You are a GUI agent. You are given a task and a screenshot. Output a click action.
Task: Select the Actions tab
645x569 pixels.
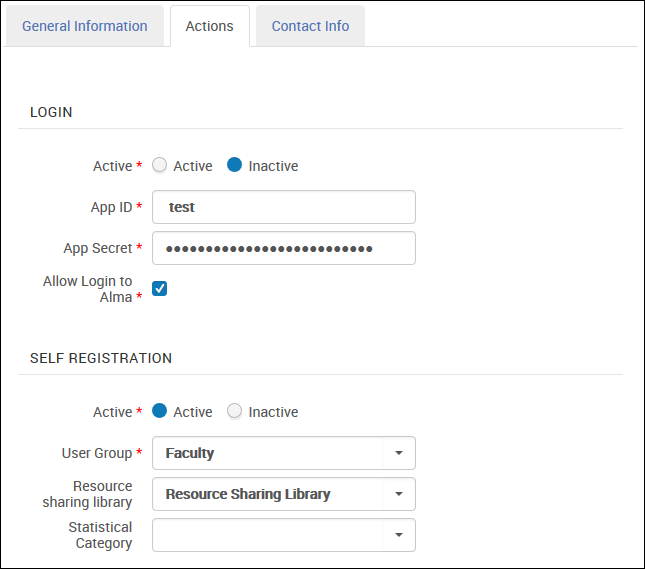(x=209, y=26)
